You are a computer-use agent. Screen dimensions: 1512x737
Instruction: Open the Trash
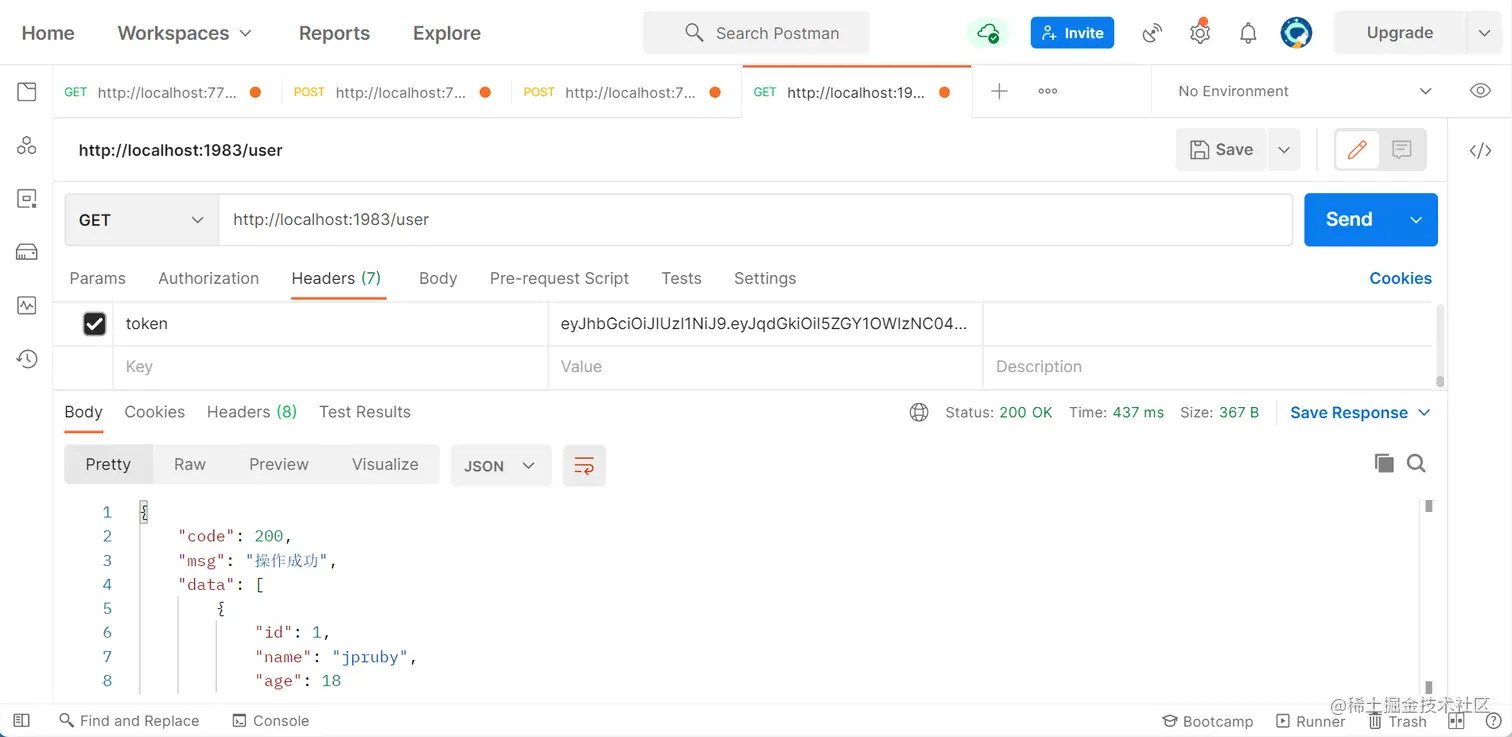pyautogui.click(x=1397, y=721)
